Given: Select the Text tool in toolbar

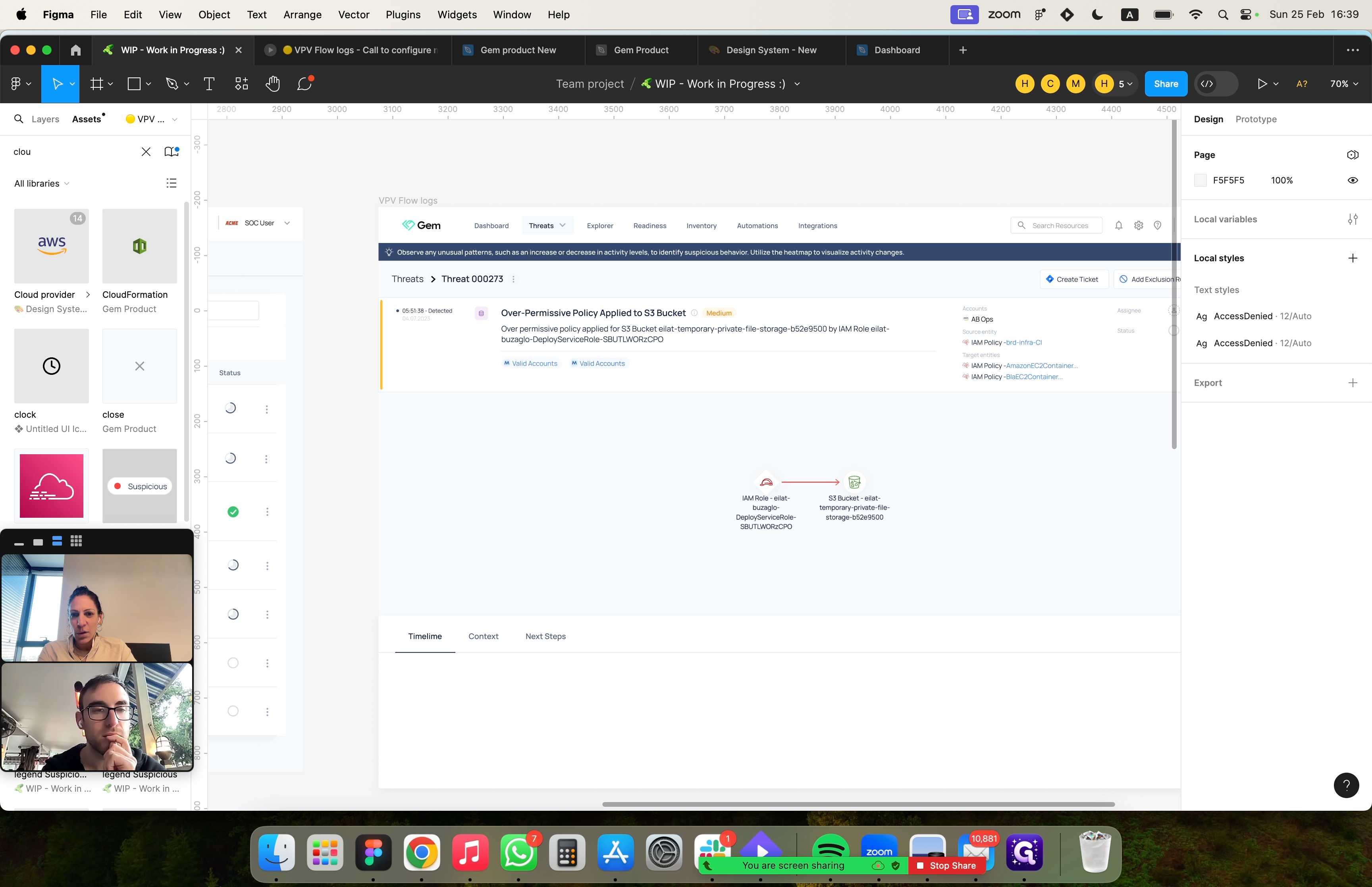Looking at the screenshot, I should [209, 84].
